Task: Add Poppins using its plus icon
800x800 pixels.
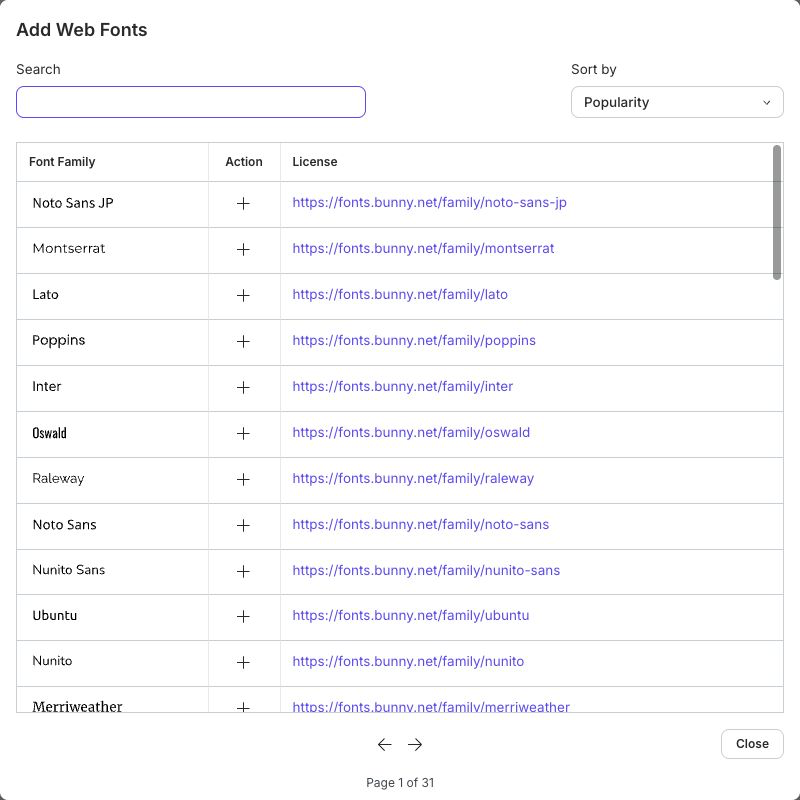Action: 243,341
